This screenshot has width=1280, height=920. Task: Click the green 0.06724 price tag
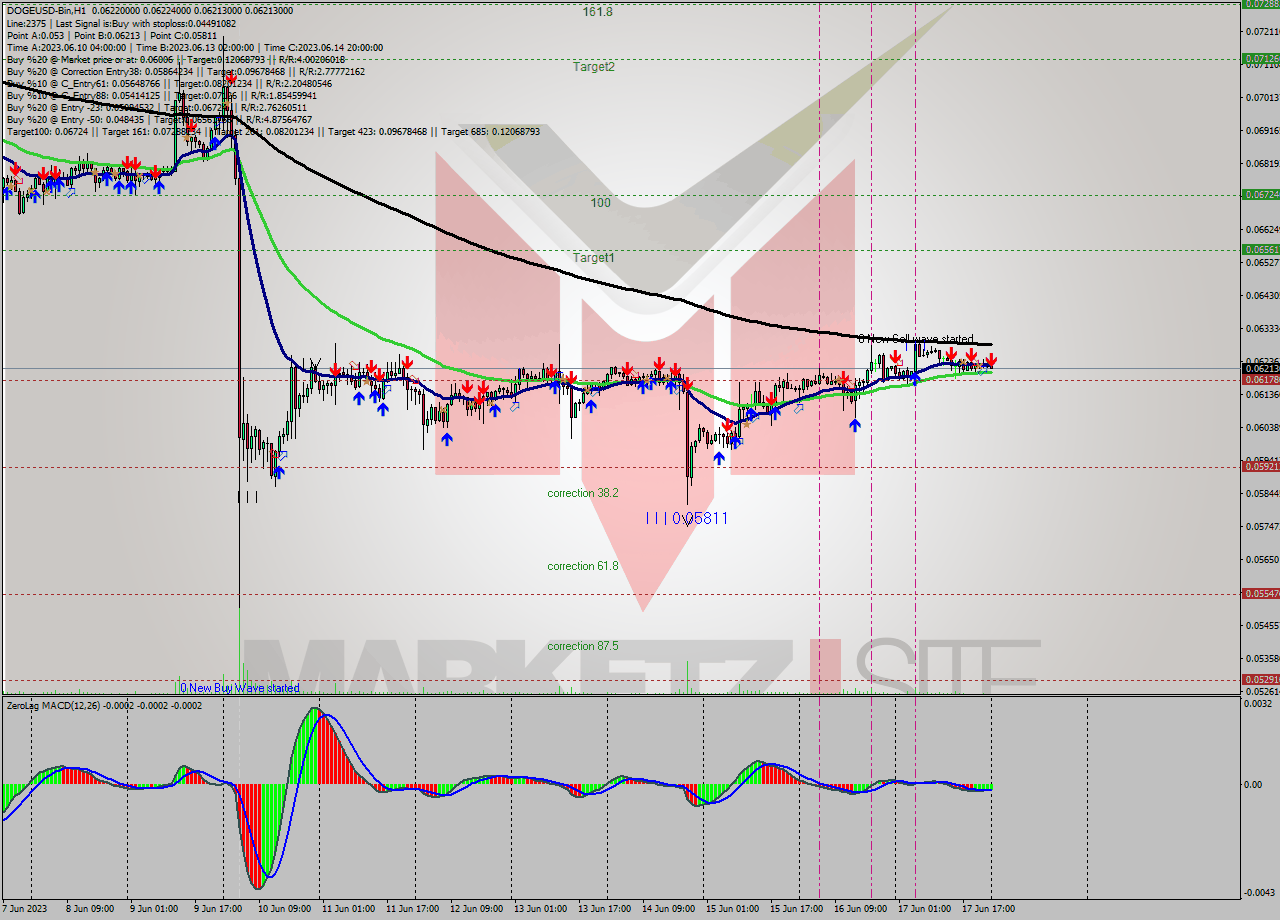tap(1260, 194)
